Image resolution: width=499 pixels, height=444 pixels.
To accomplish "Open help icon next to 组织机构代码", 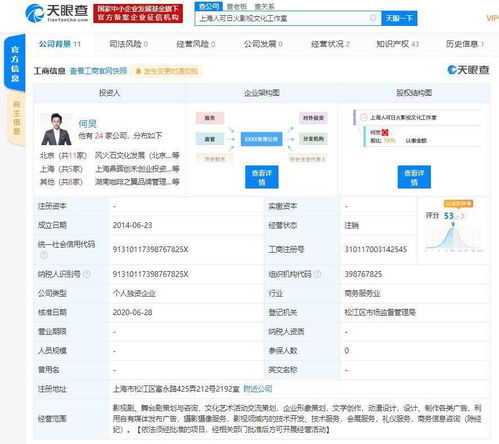I will point(317,274).
